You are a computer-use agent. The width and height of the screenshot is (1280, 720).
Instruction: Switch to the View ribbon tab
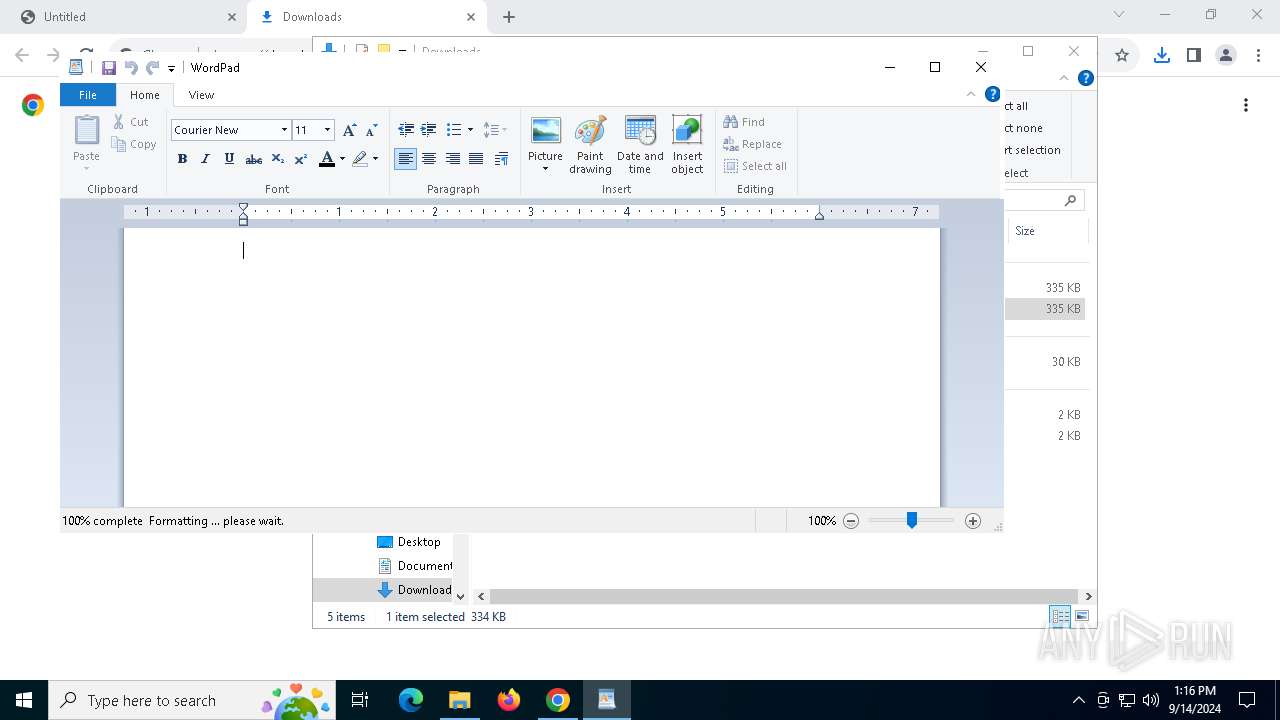click(201, 95)
